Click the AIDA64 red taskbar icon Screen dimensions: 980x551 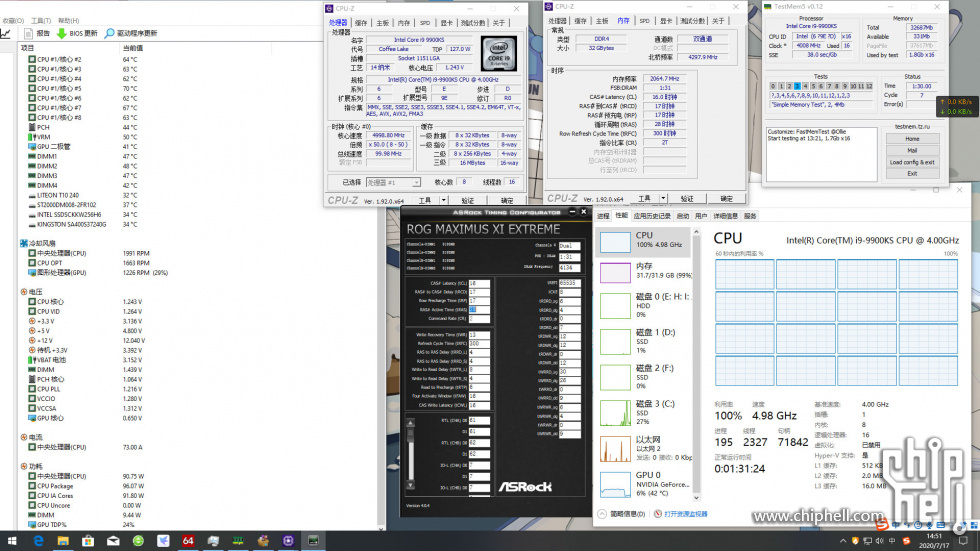(188, 541)
